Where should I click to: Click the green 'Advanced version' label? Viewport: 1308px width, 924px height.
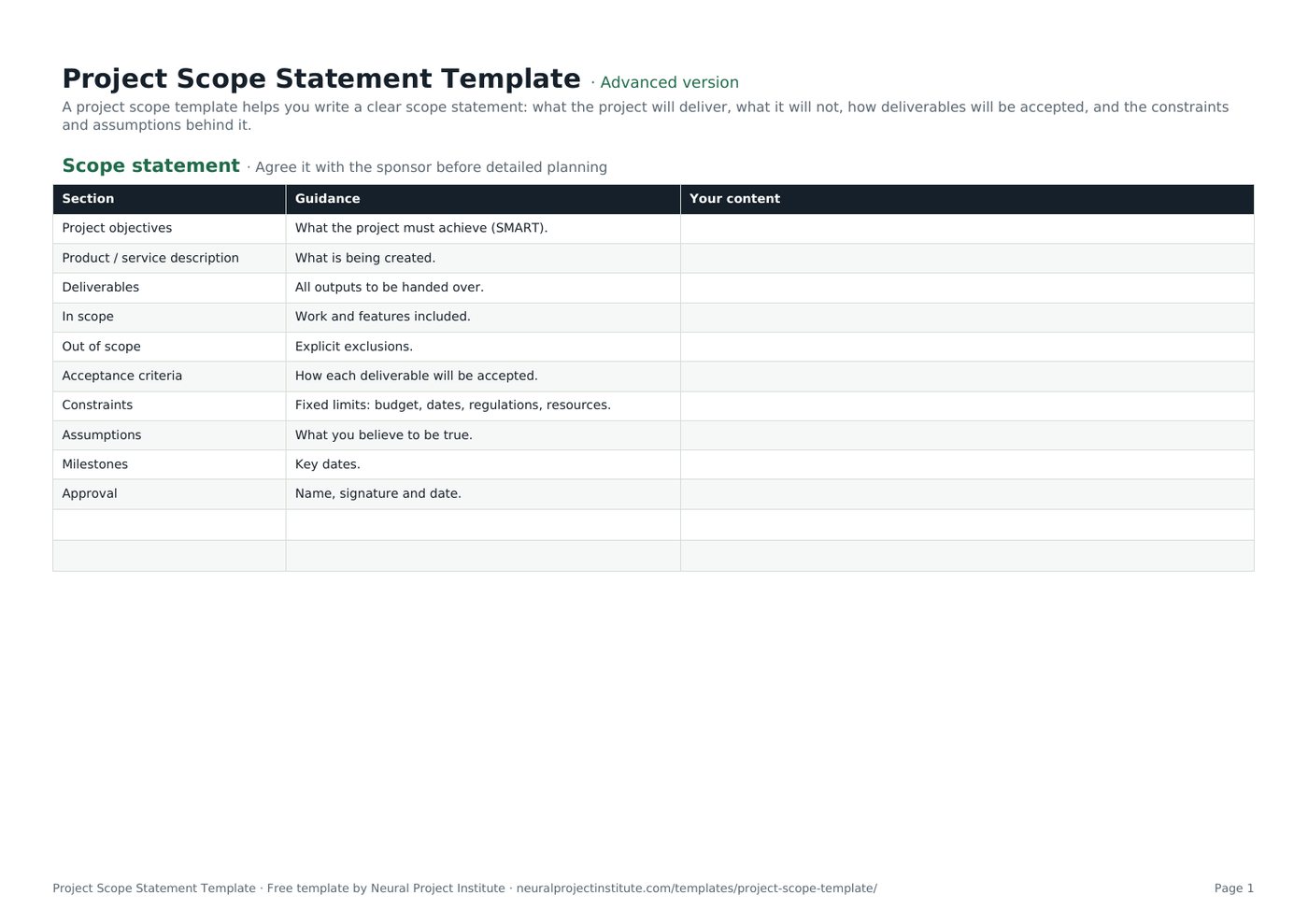click(x=669, y=82)
